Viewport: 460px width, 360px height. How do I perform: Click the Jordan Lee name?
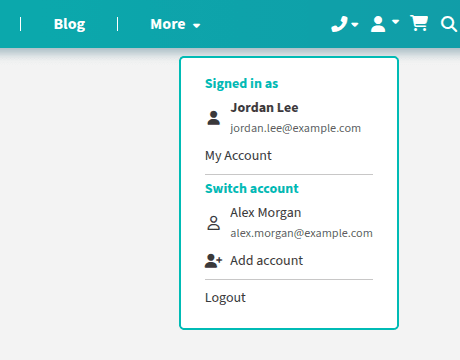(x=264, y=108)
